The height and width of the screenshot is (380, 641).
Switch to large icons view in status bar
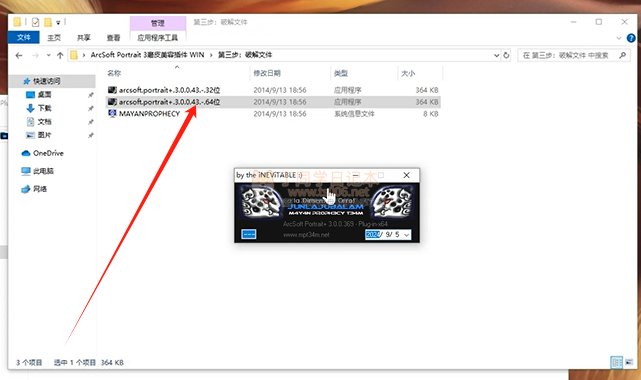[x=629, y=362]
